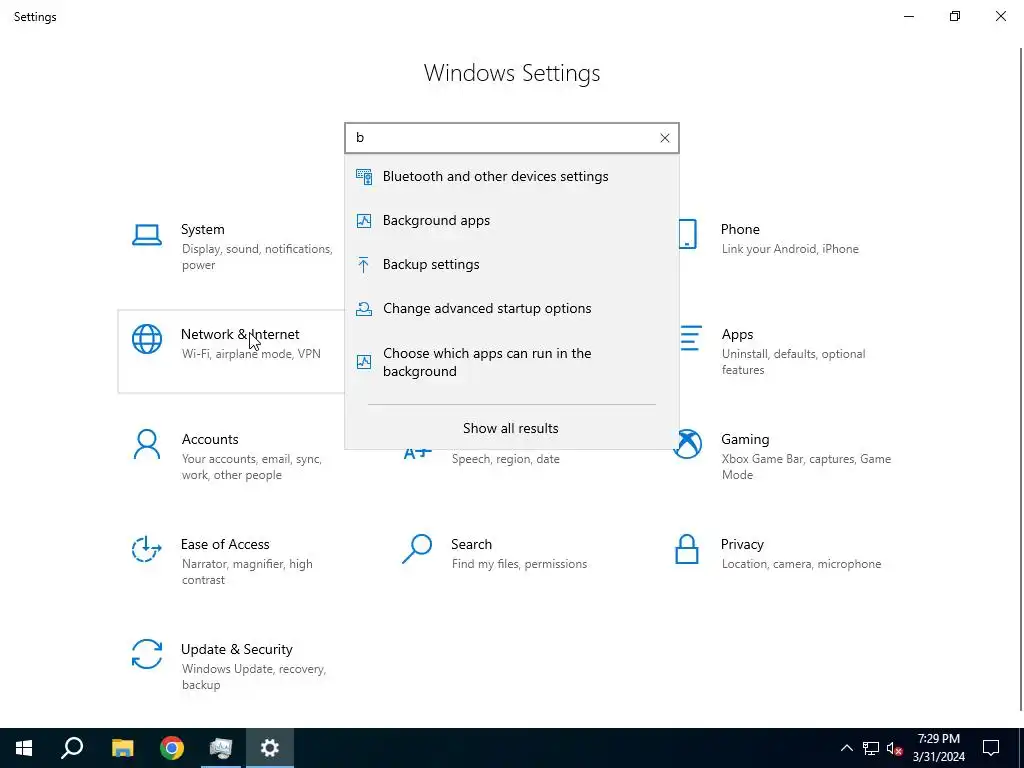This screenshot has width=1024, height=768.
Task: Clear the search box text
Action: click(664, 138)
